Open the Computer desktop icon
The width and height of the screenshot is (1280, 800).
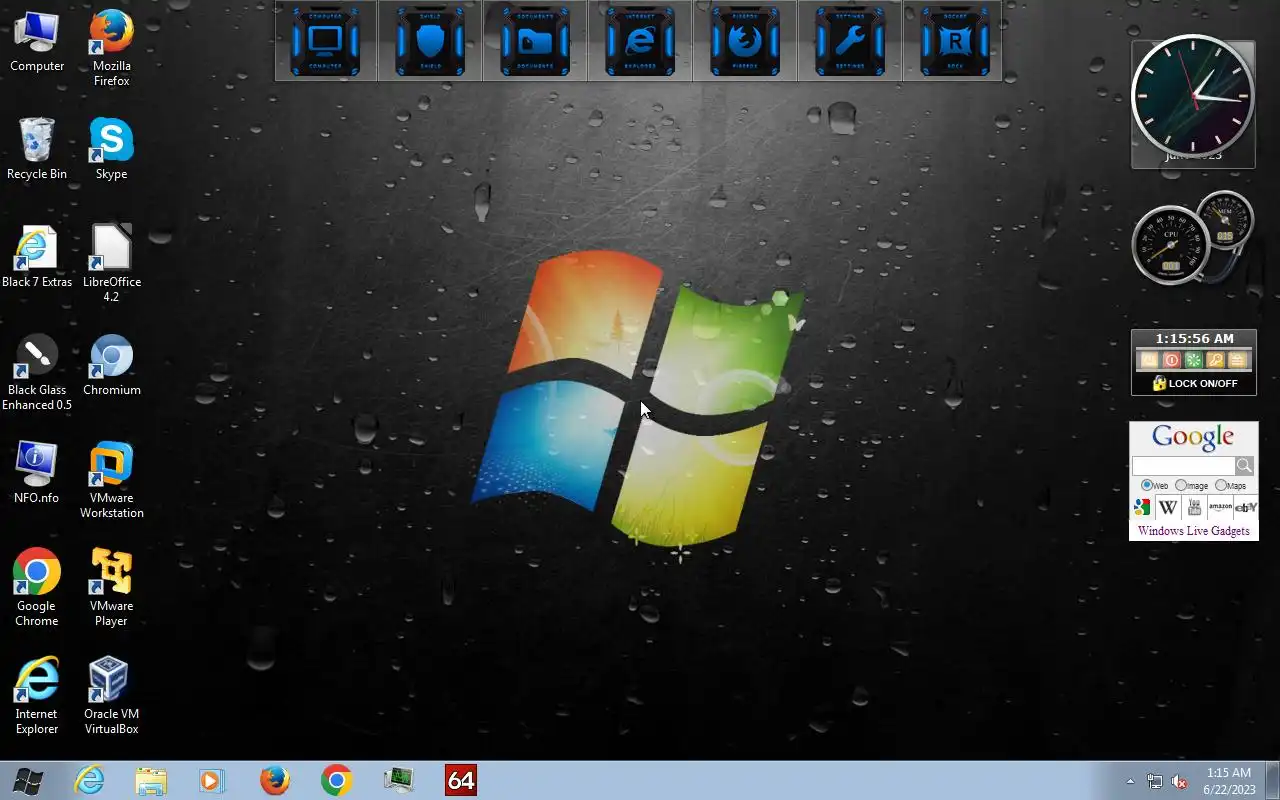point(37,42)
